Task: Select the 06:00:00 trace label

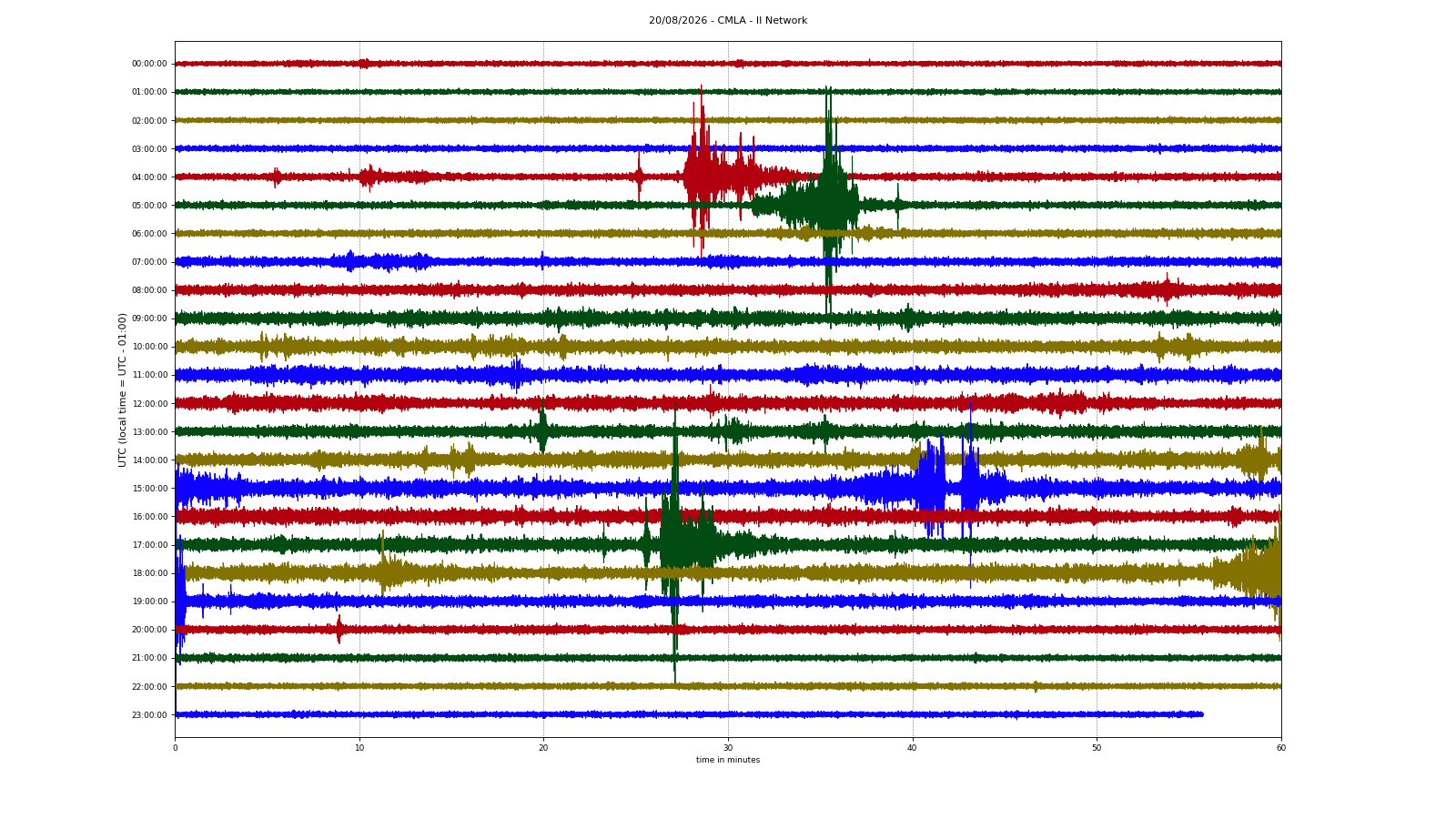Action: (149, 233)
